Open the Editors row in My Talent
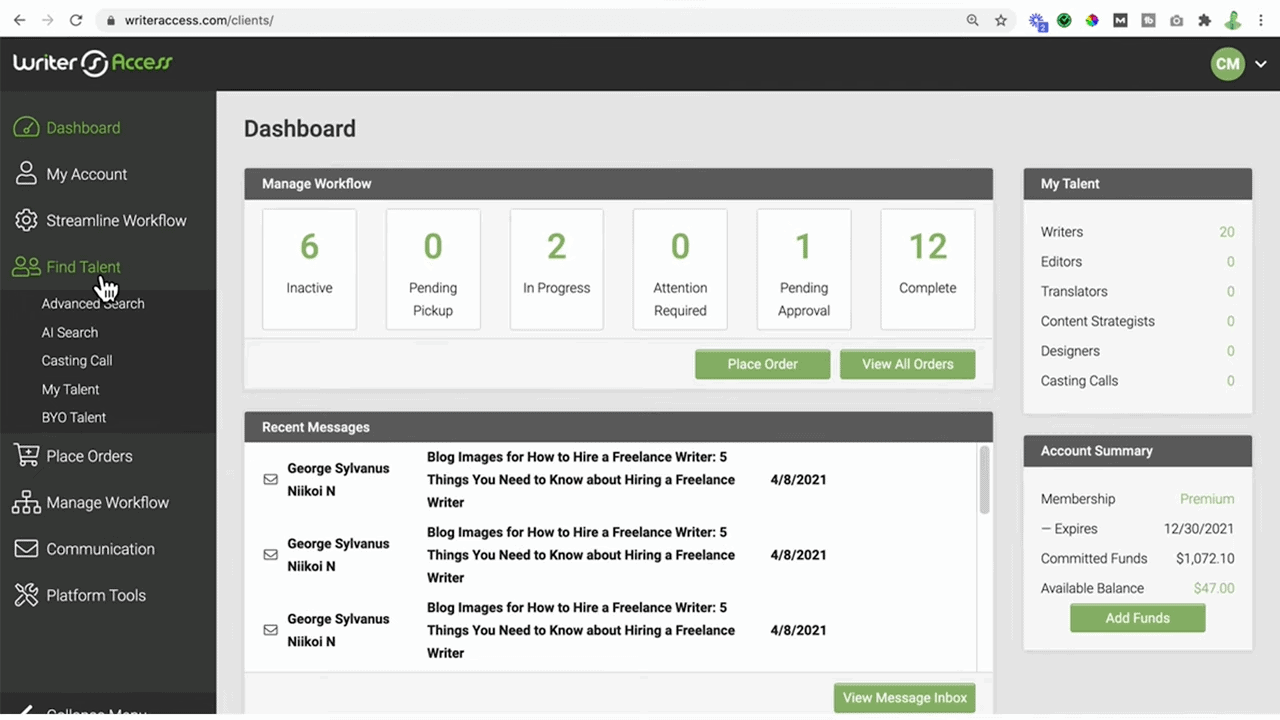Image resolution: width=1280 pixels, height=720 pixels. point(1137,262)
